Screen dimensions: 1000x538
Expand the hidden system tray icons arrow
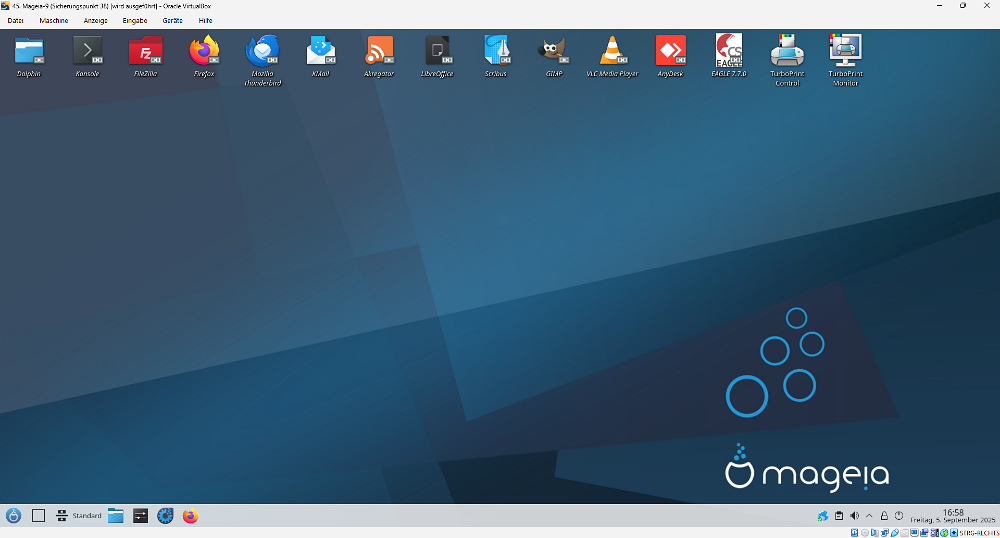870,516
